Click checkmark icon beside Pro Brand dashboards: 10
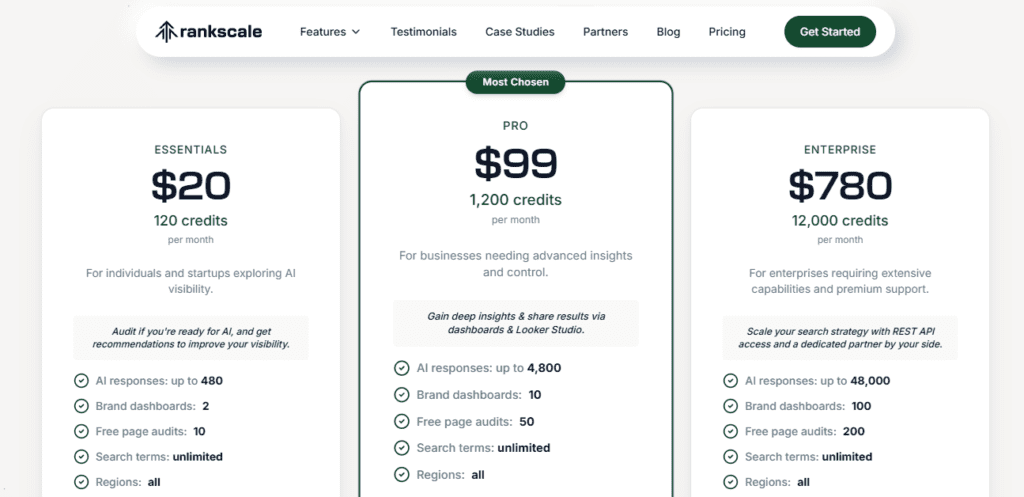The height and width of the screenshot is (497, 1024). (401, 394)
